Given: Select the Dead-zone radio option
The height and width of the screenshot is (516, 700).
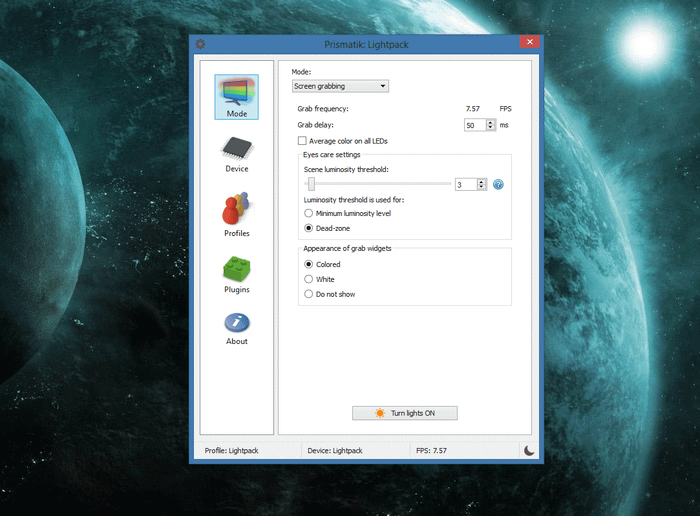Looking at the screenshot, I should coord(327,228).
